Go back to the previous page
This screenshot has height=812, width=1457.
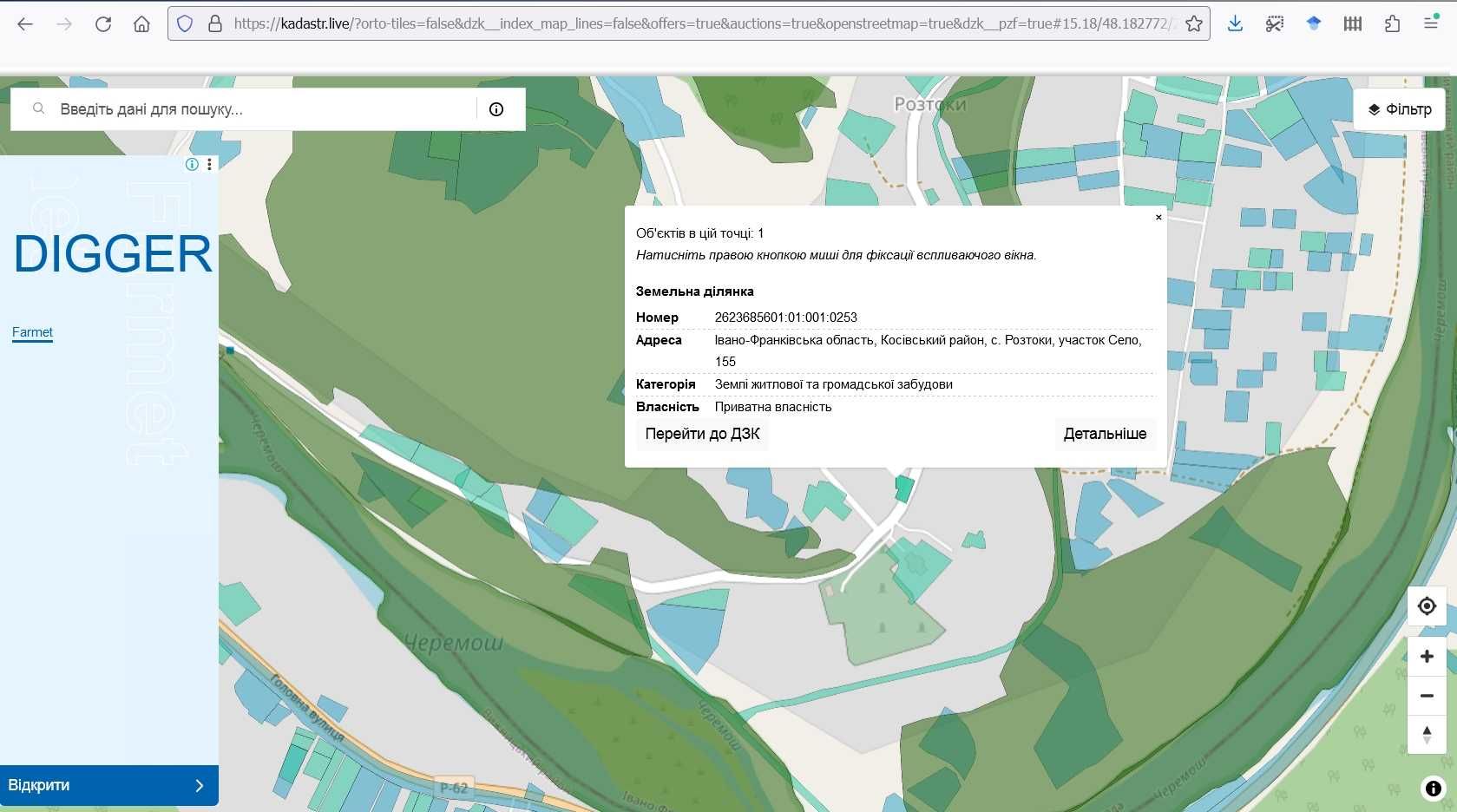pos(25,24)
